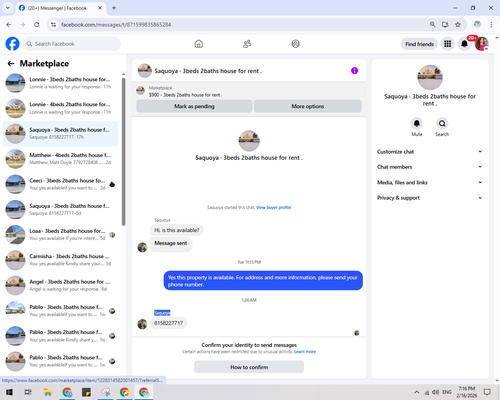
Task: Expand the Privacy & support section
Action: point(430,198)
